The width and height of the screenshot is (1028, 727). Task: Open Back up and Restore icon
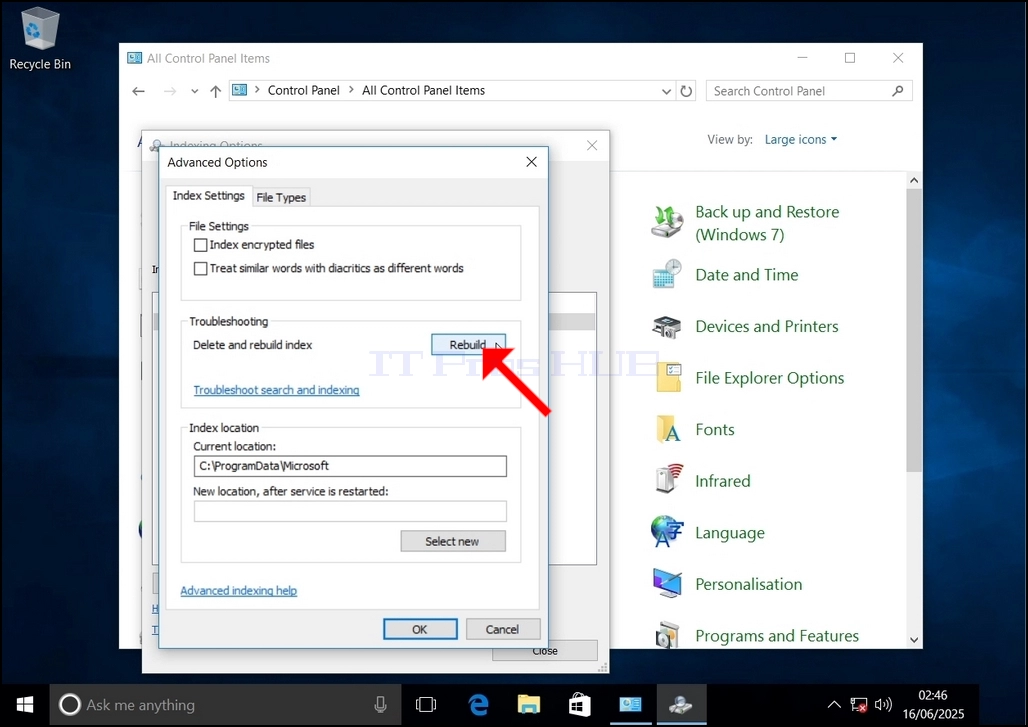point(667,222)
